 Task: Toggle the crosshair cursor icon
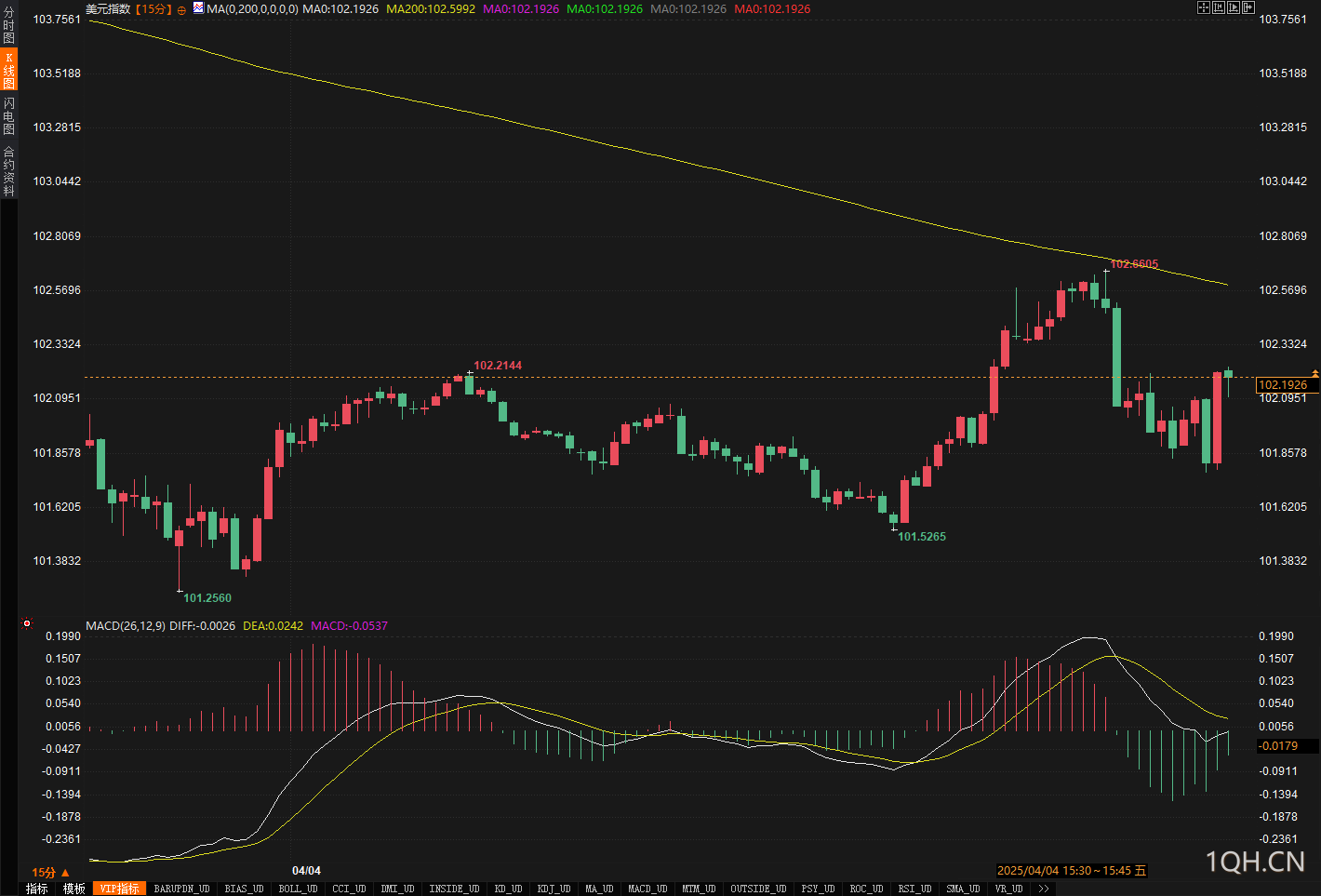point(1204,7)
